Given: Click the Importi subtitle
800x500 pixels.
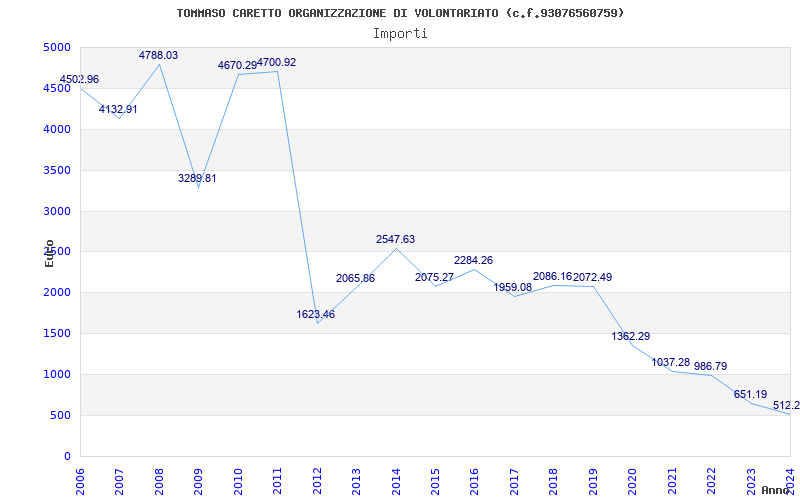Looking at the screenshot, I should pyautogui.click(x=400, y=34).
